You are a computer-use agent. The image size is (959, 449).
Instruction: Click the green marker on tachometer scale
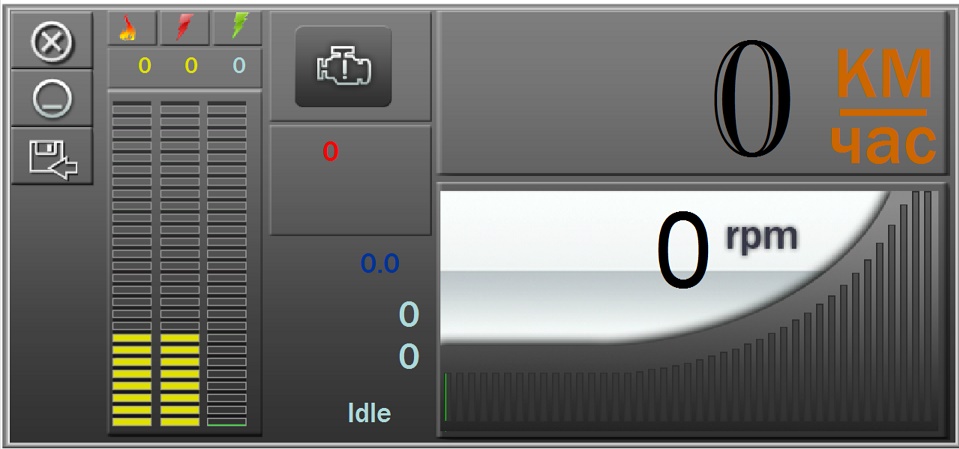point(446,398)
